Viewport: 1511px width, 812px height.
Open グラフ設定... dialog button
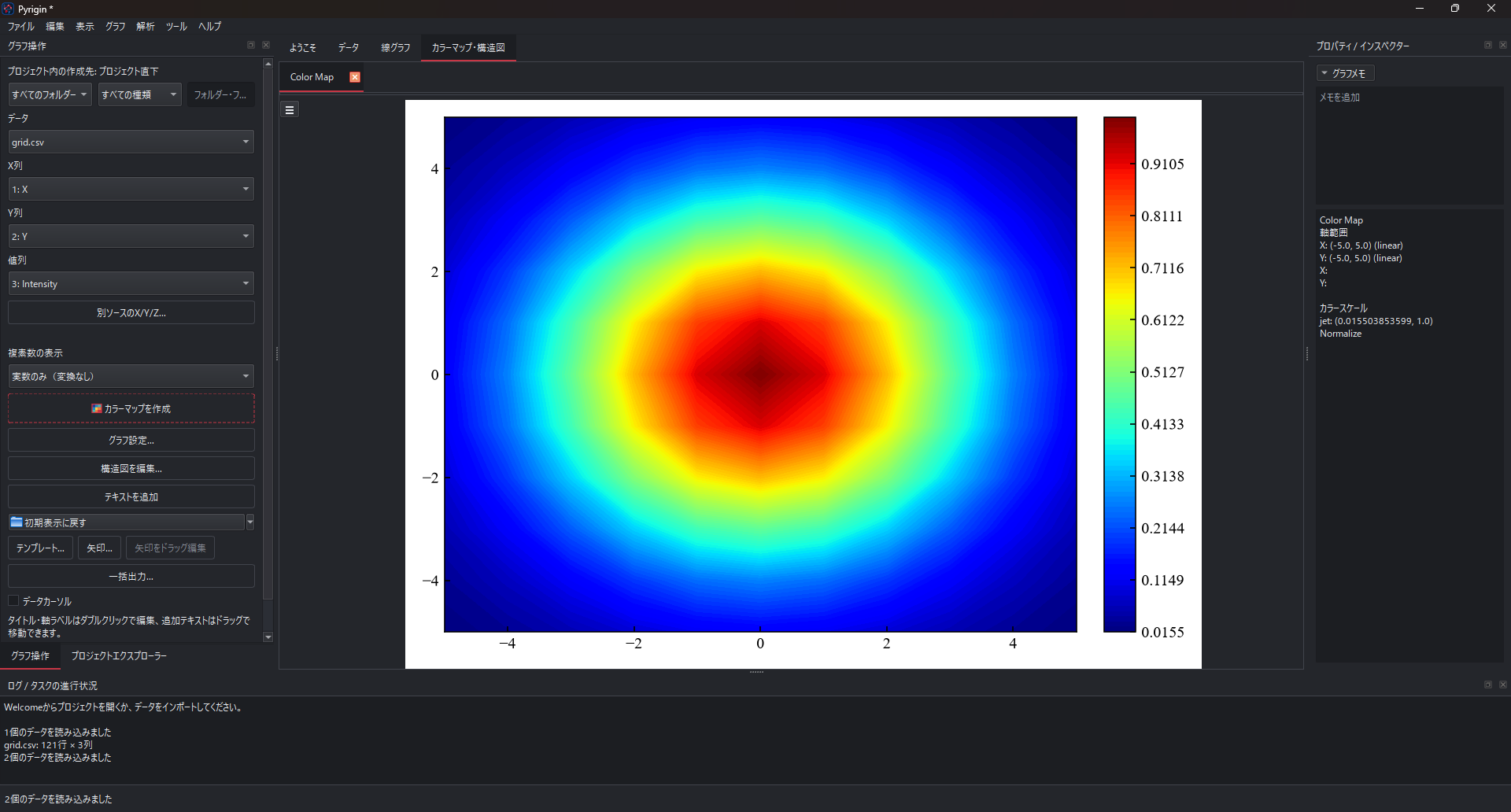pos(131,440)
